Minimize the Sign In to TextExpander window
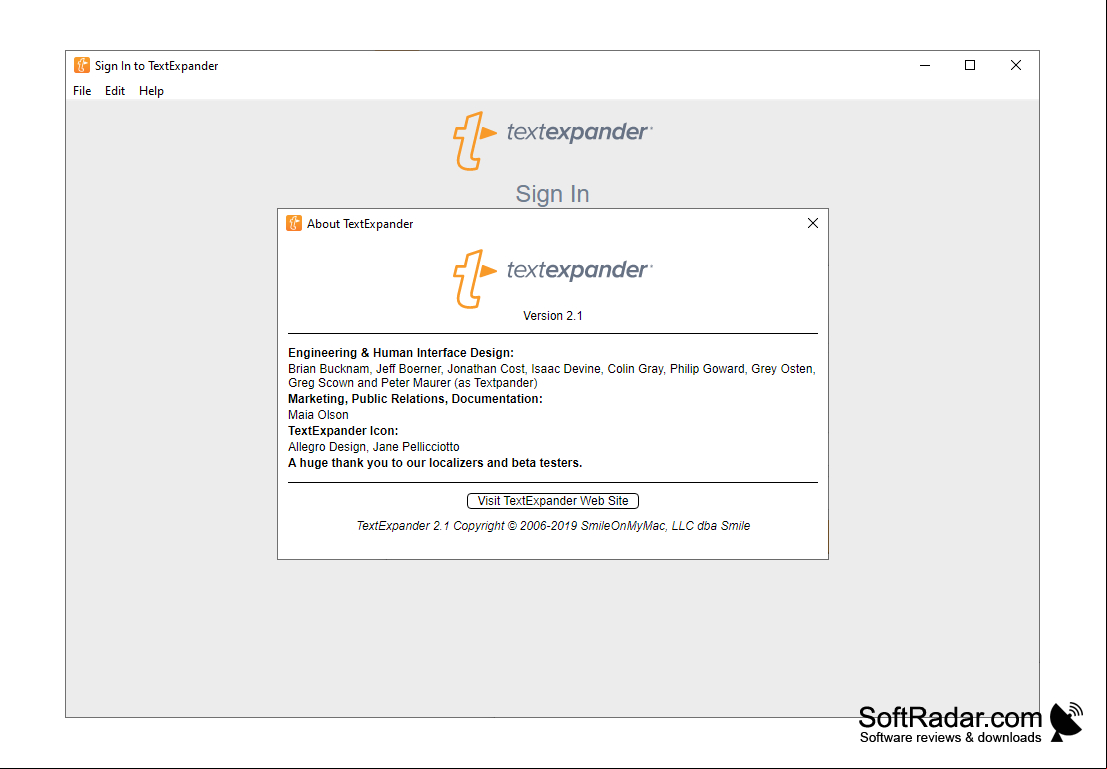This screenshot has height=769, width=1107. (x=925, y=65)
